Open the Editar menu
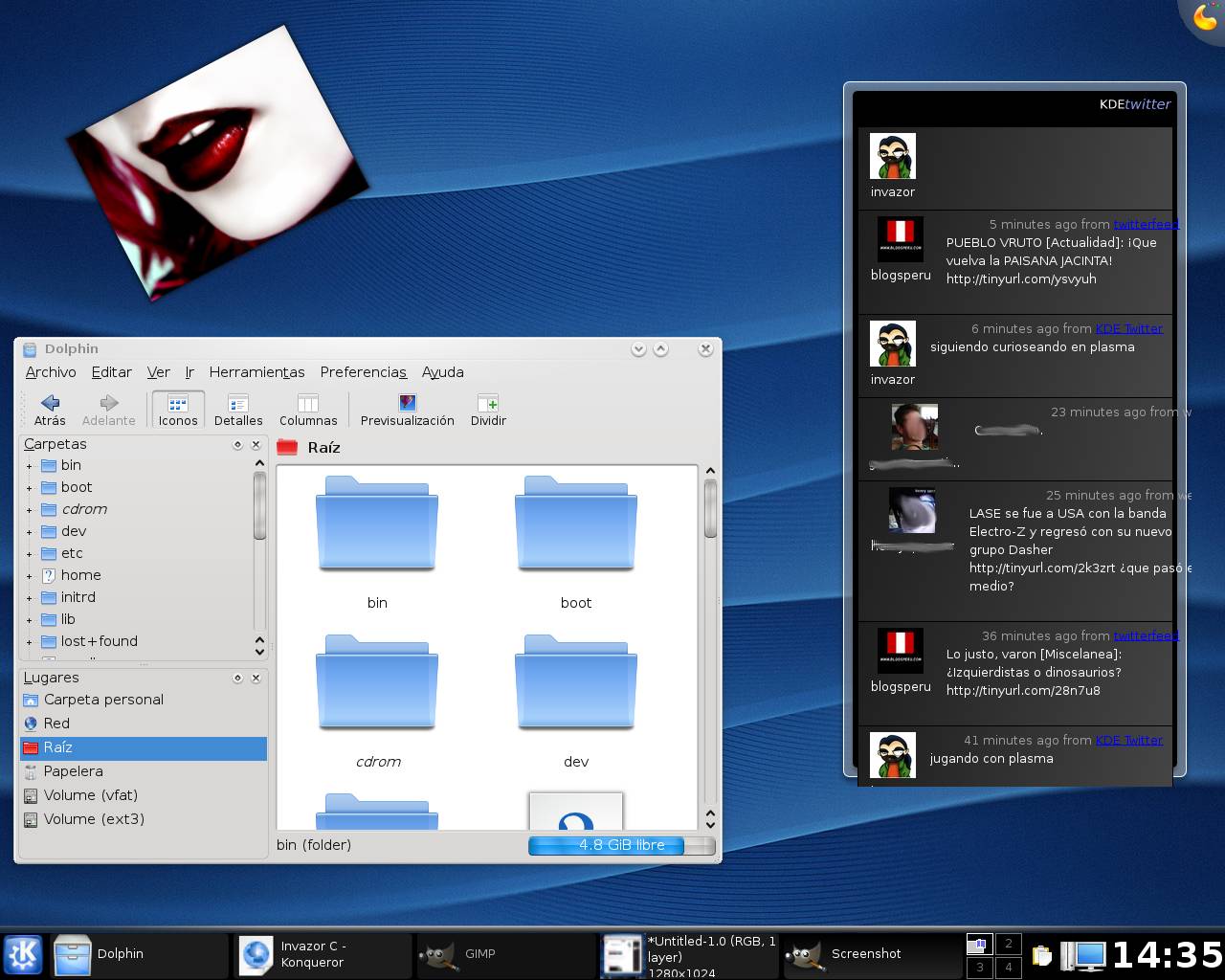The width and height of the screenshot is (1225, 980). 112,372
